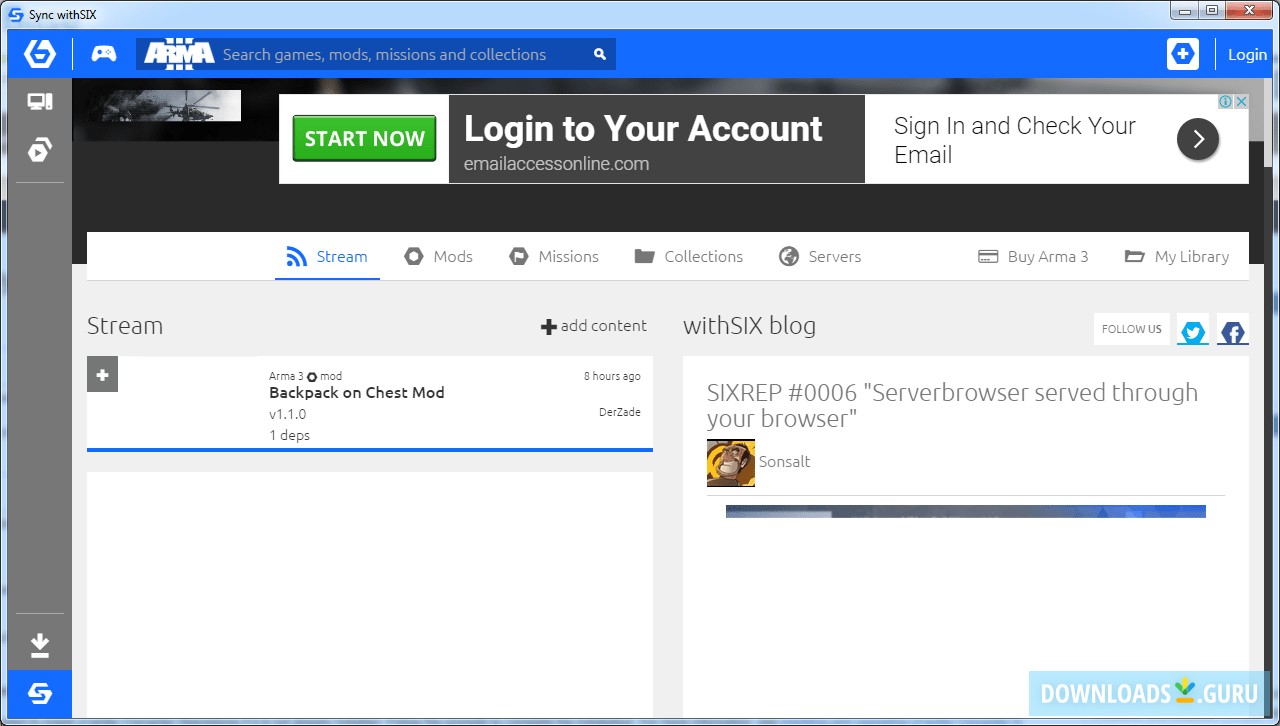
Task: Click the Sign In and Check Your Email ad text
Action: [x=1015, y=140]
